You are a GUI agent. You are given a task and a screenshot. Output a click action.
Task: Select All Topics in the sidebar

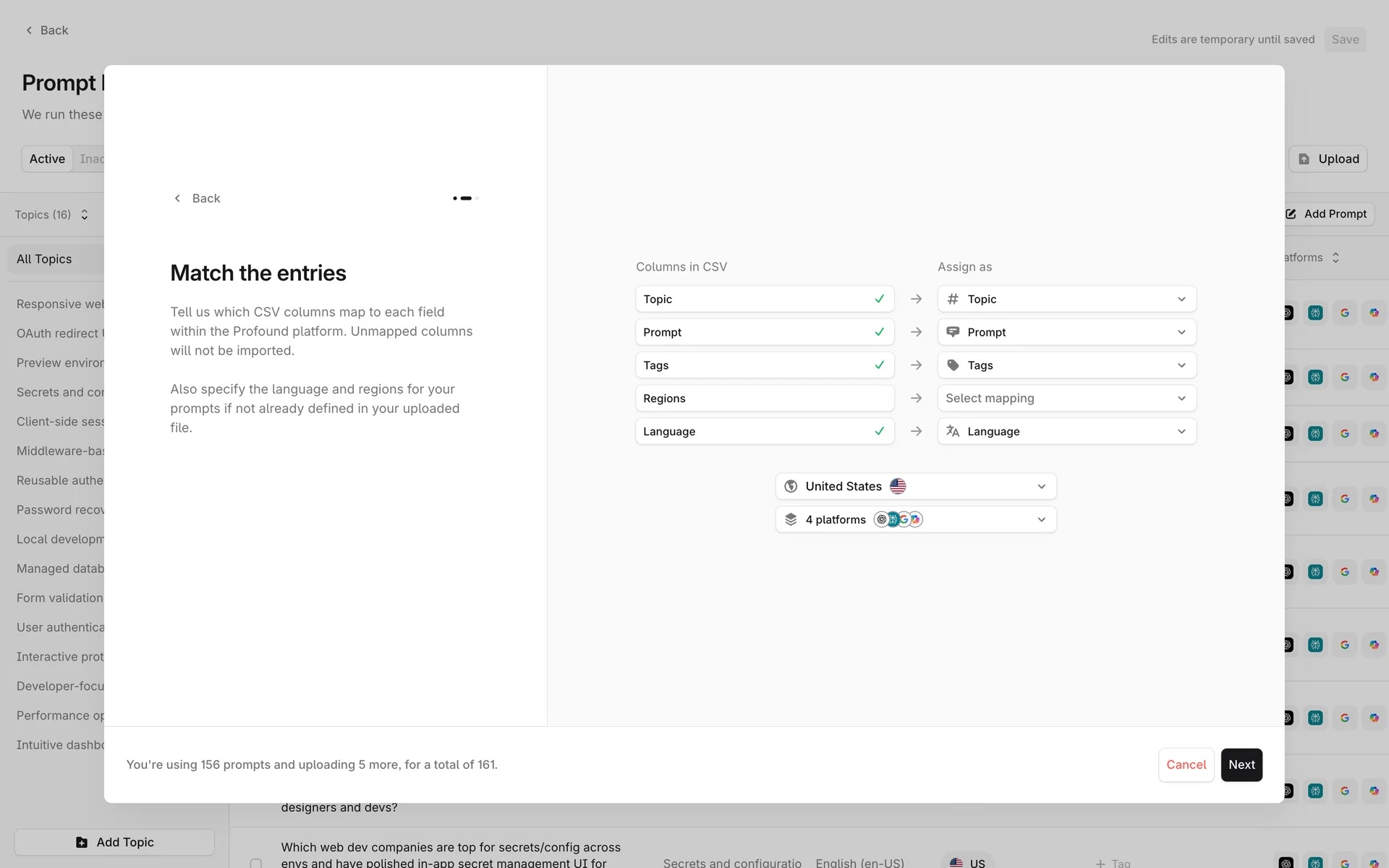(44, 259)
